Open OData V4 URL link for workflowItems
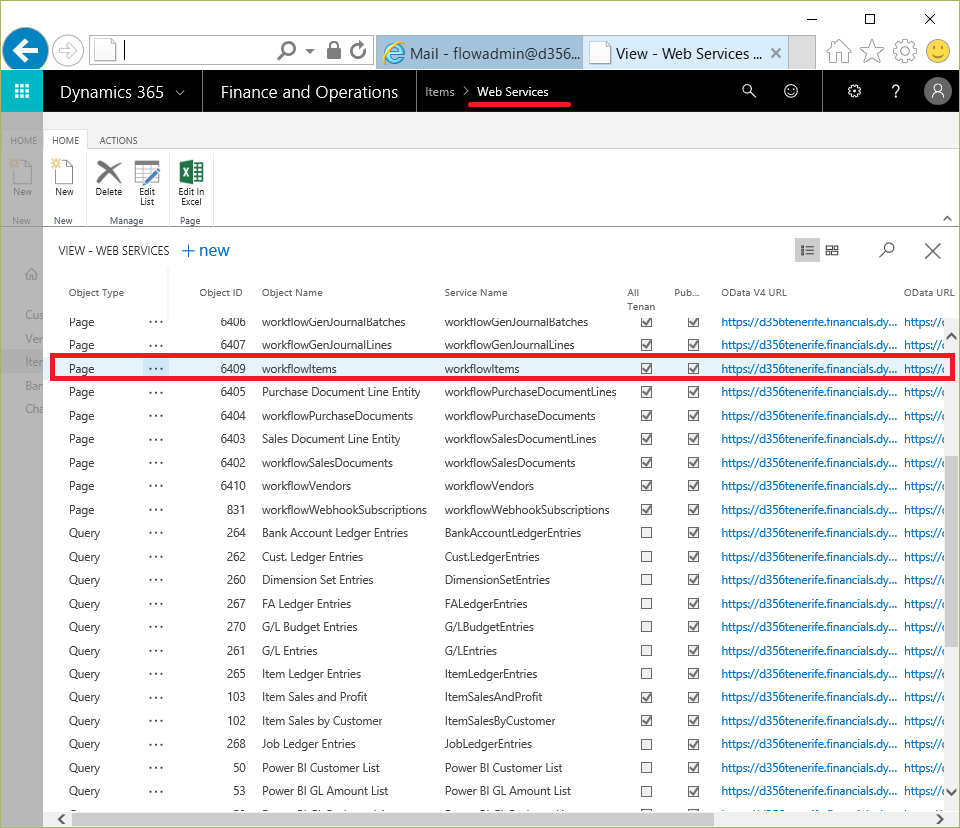The height and width of the screenshot is (828, 960). 809,369
